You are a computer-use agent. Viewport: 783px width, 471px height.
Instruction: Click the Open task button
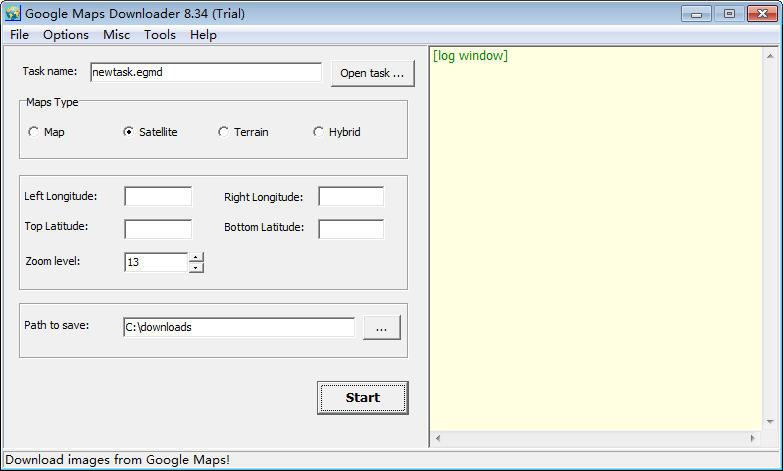coord(373,73)
